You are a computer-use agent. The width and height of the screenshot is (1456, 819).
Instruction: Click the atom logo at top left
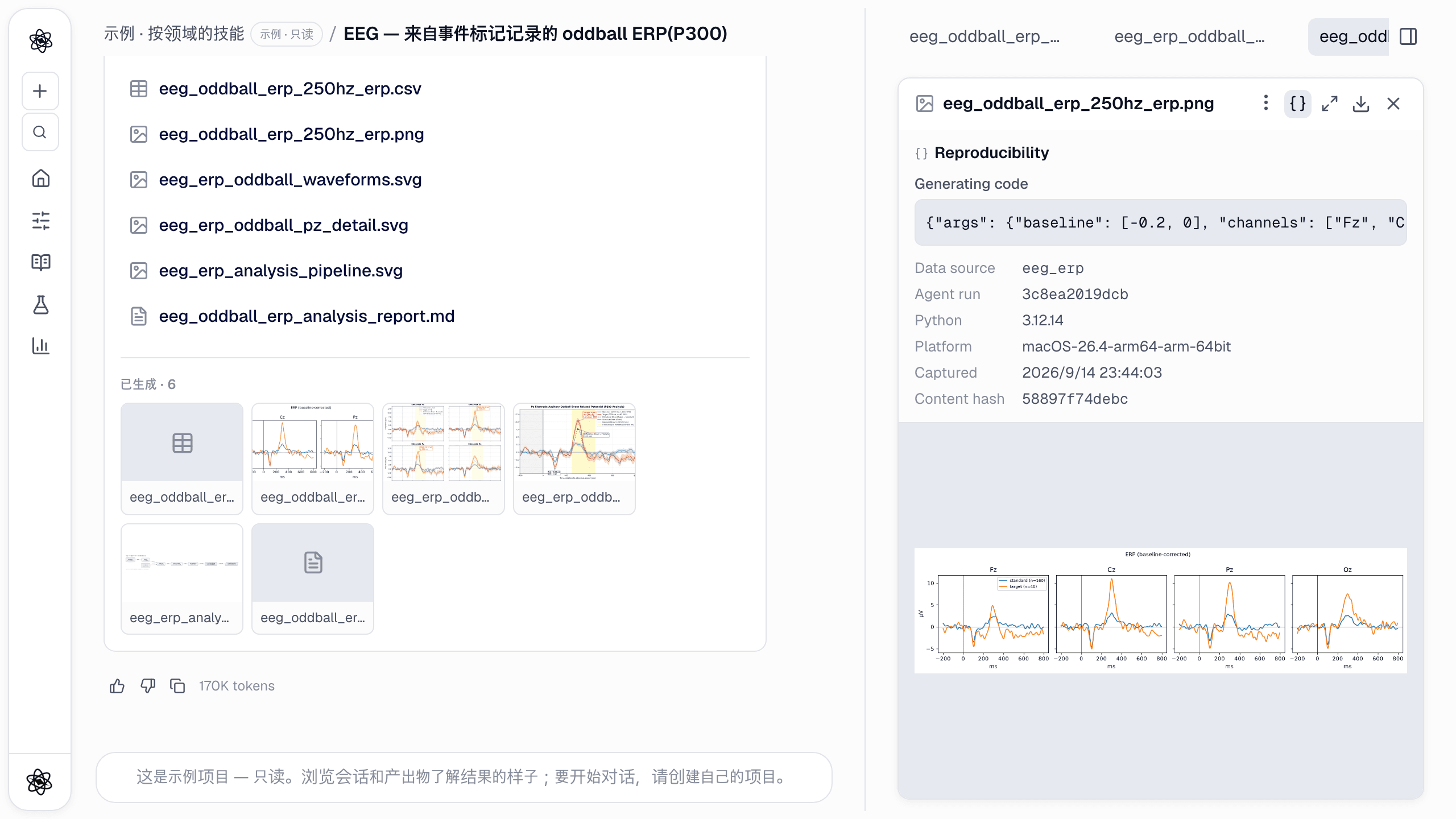coord(40,41)
